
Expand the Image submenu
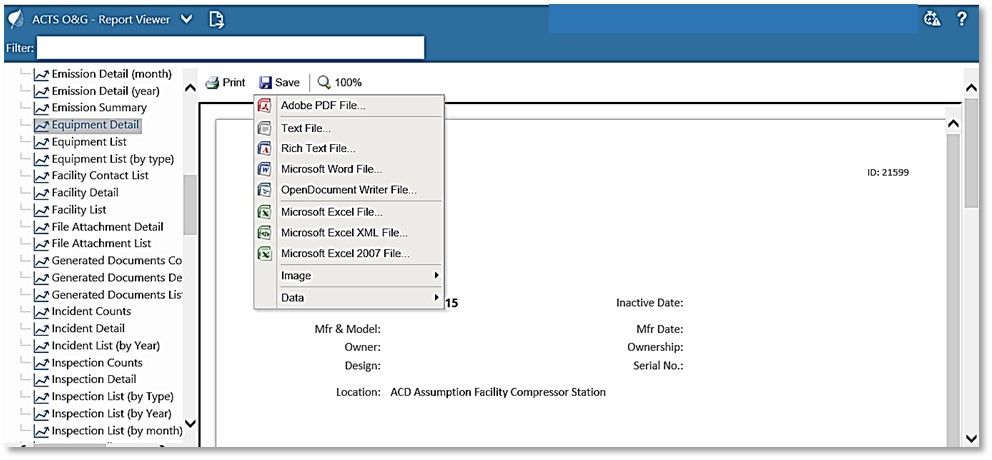[349, 276]
